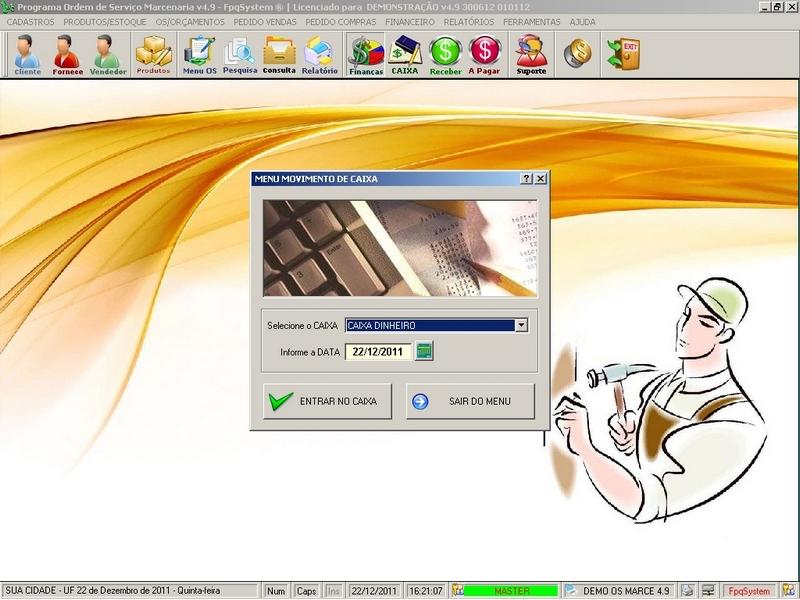Open the calendar picker beside the date
The height and width of the screenshot is (600, 800).
coord(424,352)
